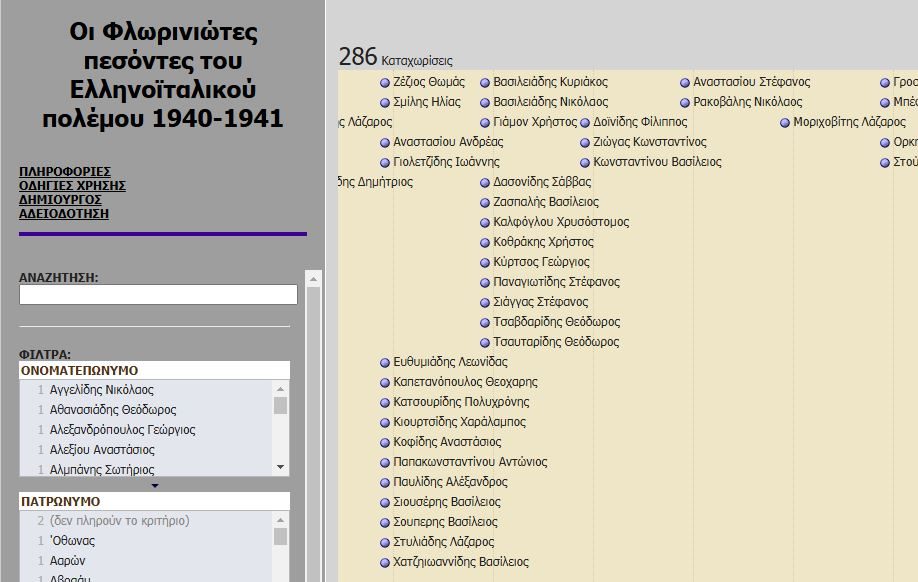
Task: Select the Αθανασιάδης Θεόδωρος filter value
Action: (x=112, y=410)
